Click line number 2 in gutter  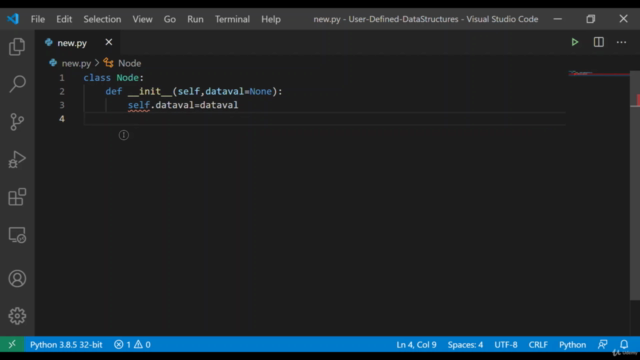coord(62,91)
